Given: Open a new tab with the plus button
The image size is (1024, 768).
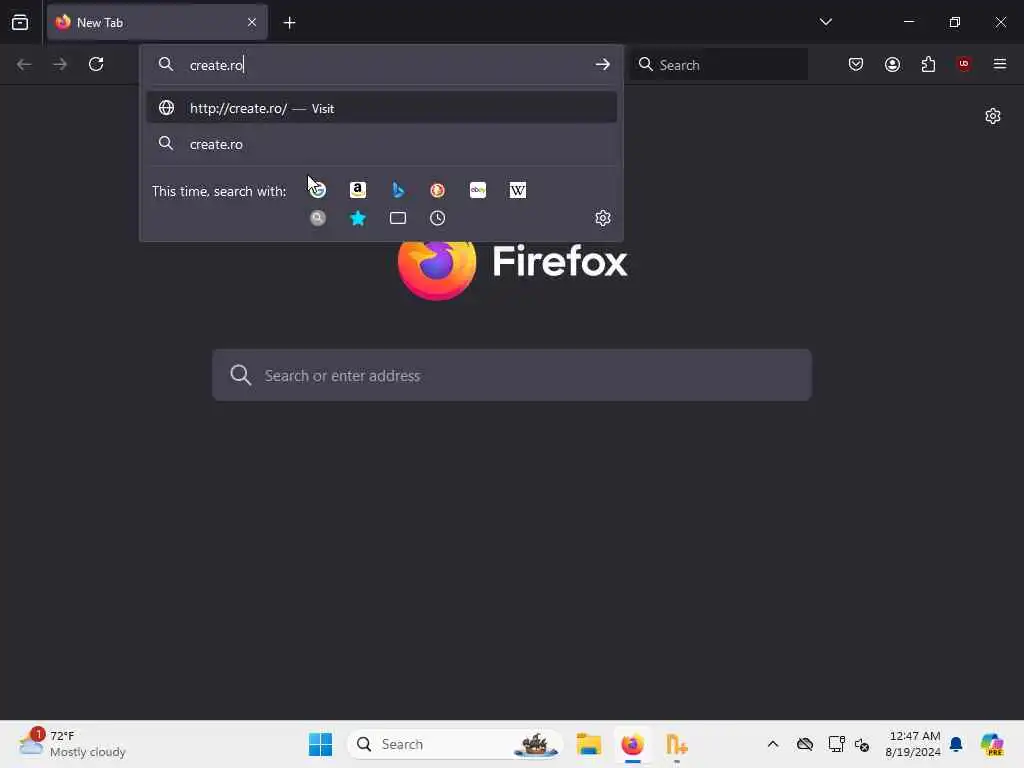Looking at the screenshot, I should 289,23.
